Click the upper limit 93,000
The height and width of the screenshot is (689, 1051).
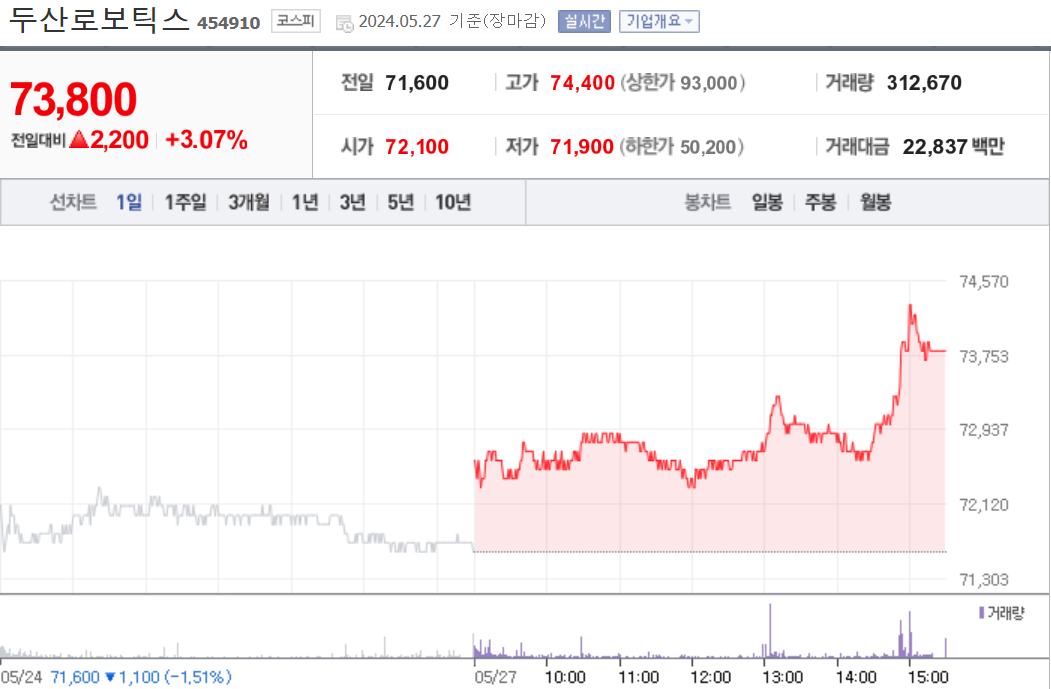point(708,83)
